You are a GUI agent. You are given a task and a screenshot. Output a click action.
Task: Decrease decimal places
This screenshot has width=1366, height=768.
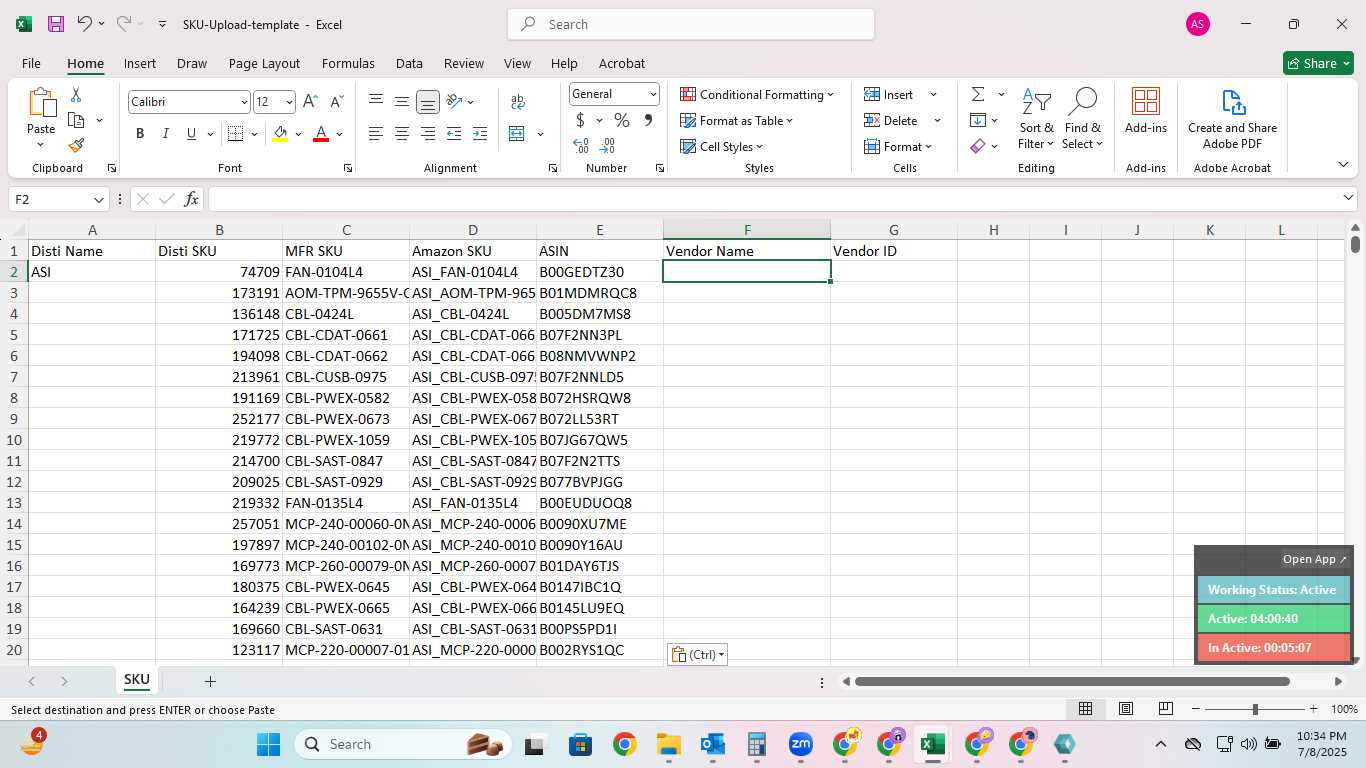coord(608,146)
